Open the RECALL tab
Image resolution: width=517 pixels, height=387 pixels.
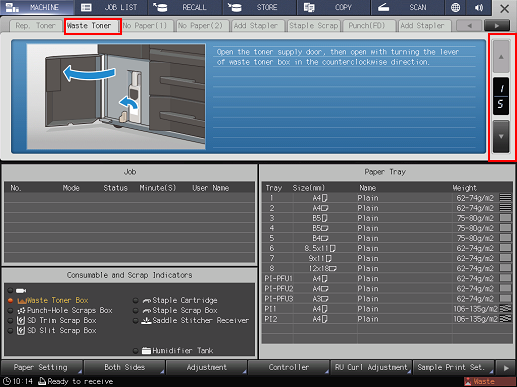click(x=185, y=7)
